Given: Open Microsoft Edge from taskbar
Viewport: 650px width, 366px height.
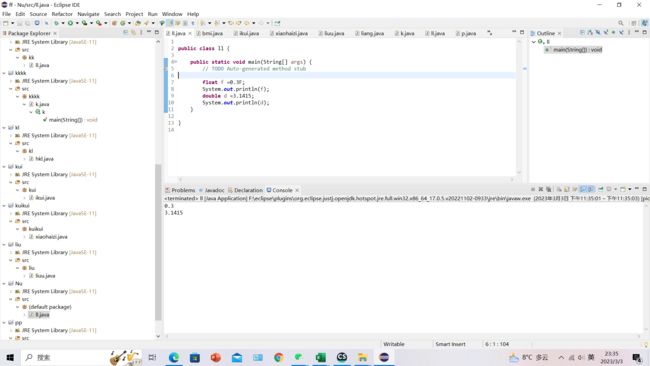Looking at the screenshot, I should 173,357.
